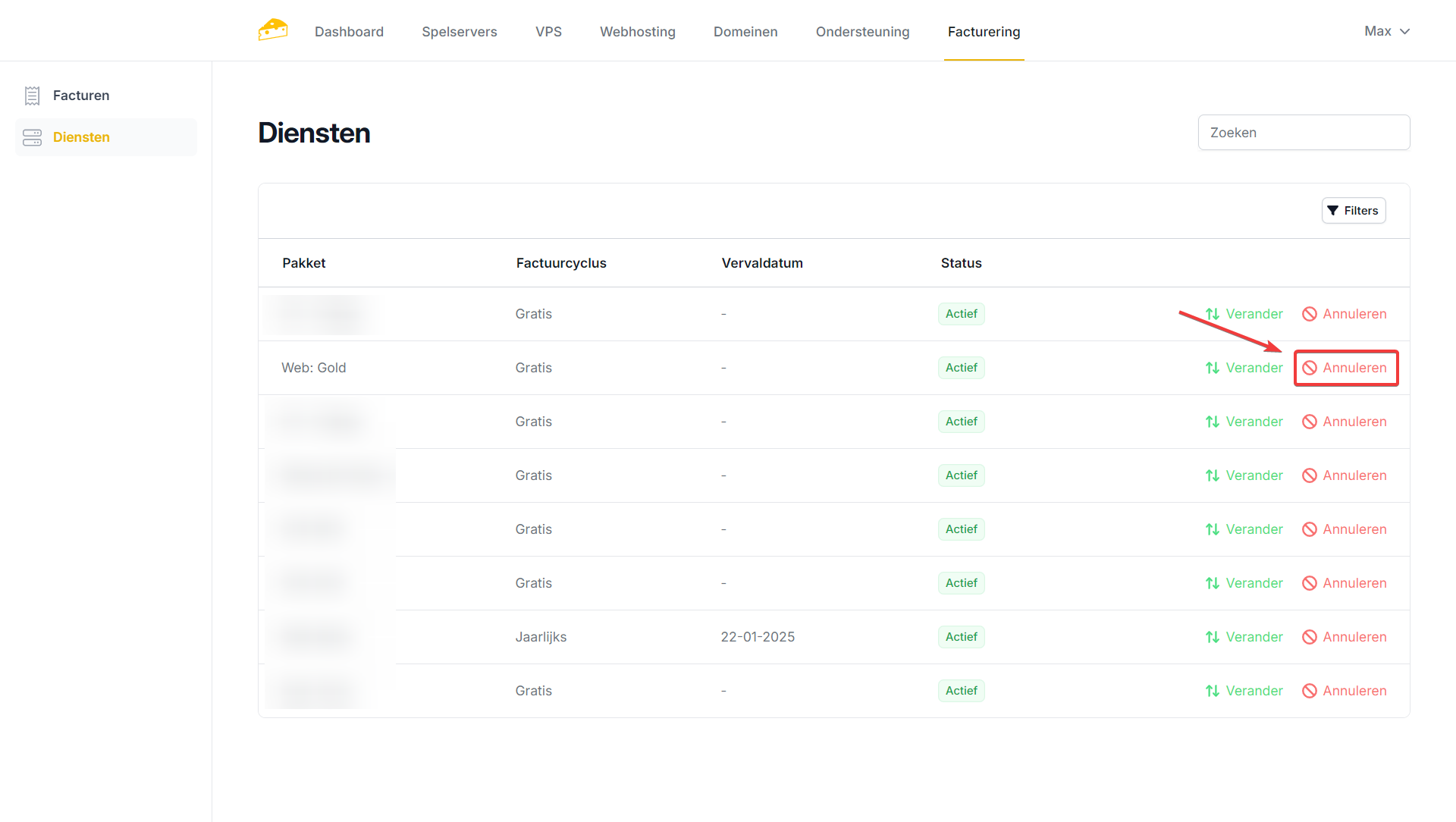The width and height of the screenshot is (1456, 822).
Task: Click cancel icon for Web: Gold service
Action: [1310, 368]
